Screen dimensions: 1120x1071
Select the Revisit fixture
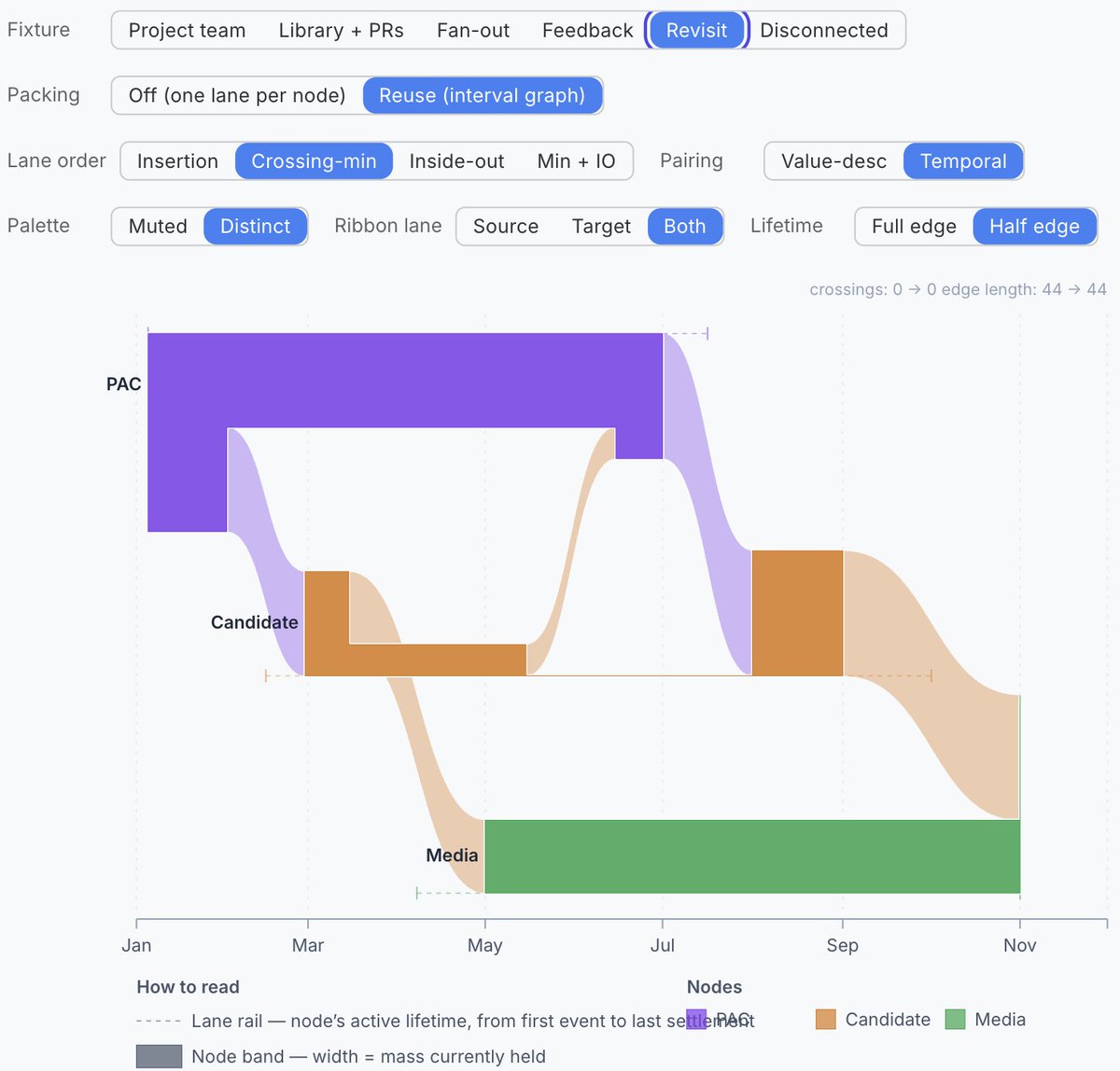pyautogui.click(x=696, y=30)
